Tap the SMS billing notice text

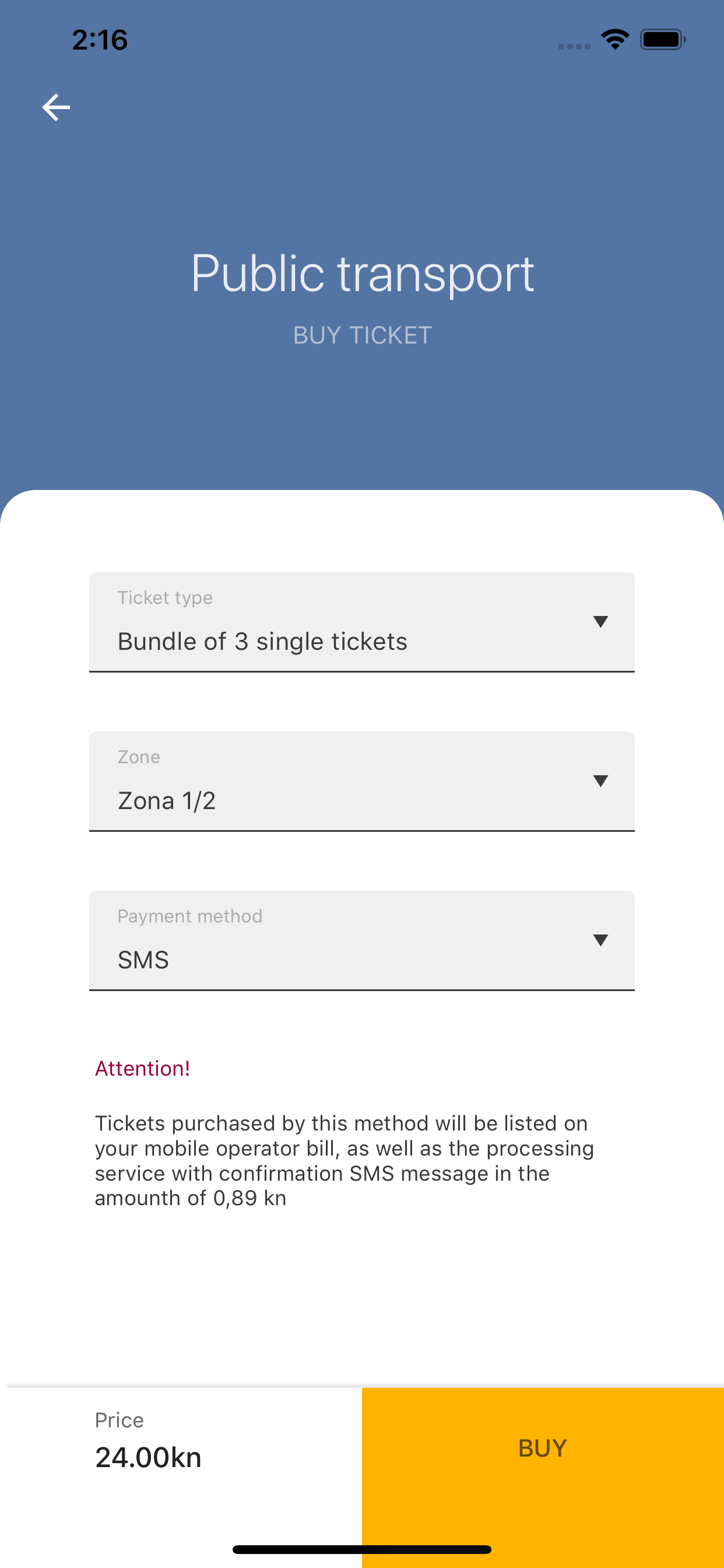point(344,1160)
